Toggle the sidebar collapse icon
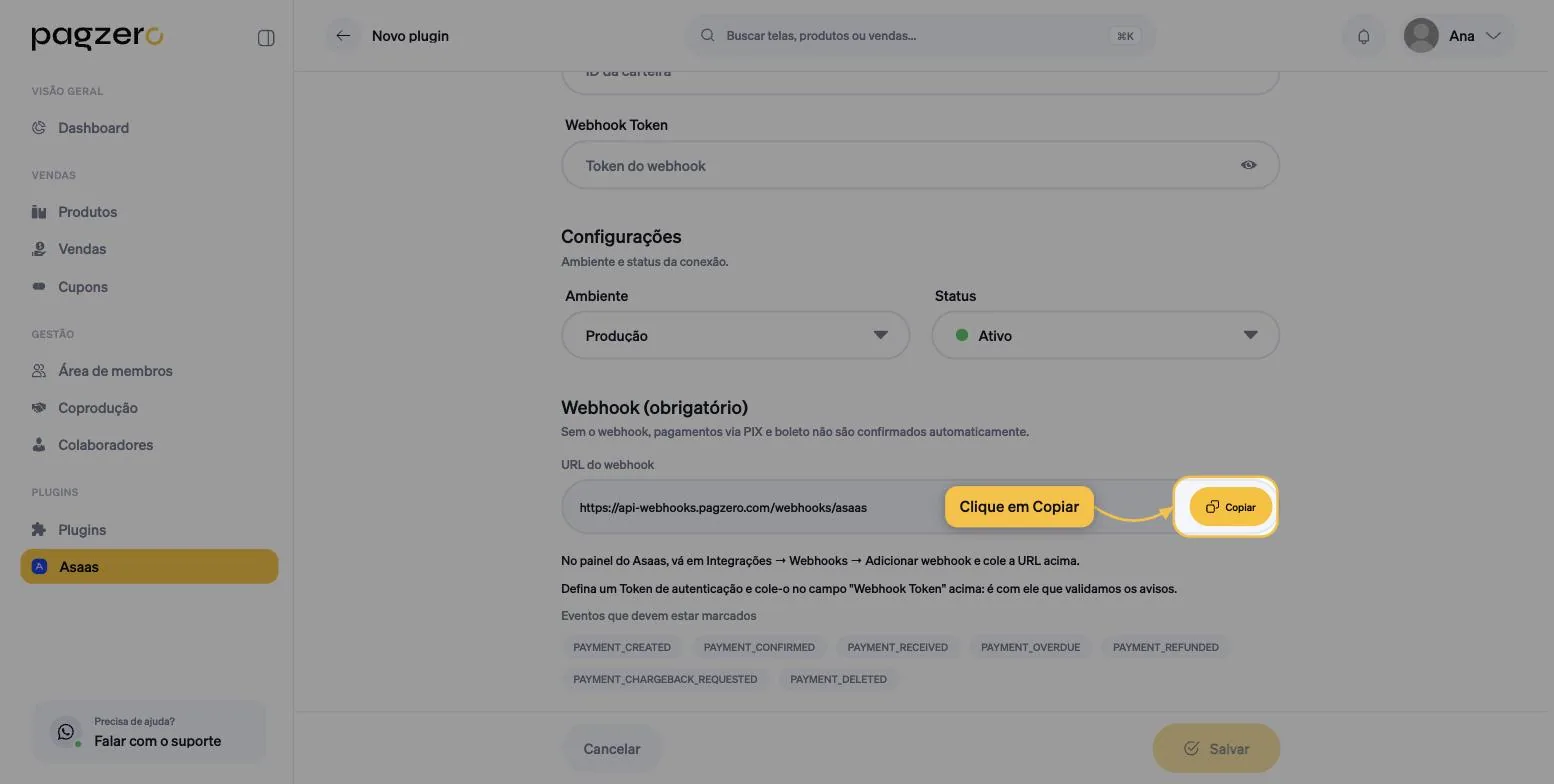Screen dimensions: 1554x784 point(266,38)
